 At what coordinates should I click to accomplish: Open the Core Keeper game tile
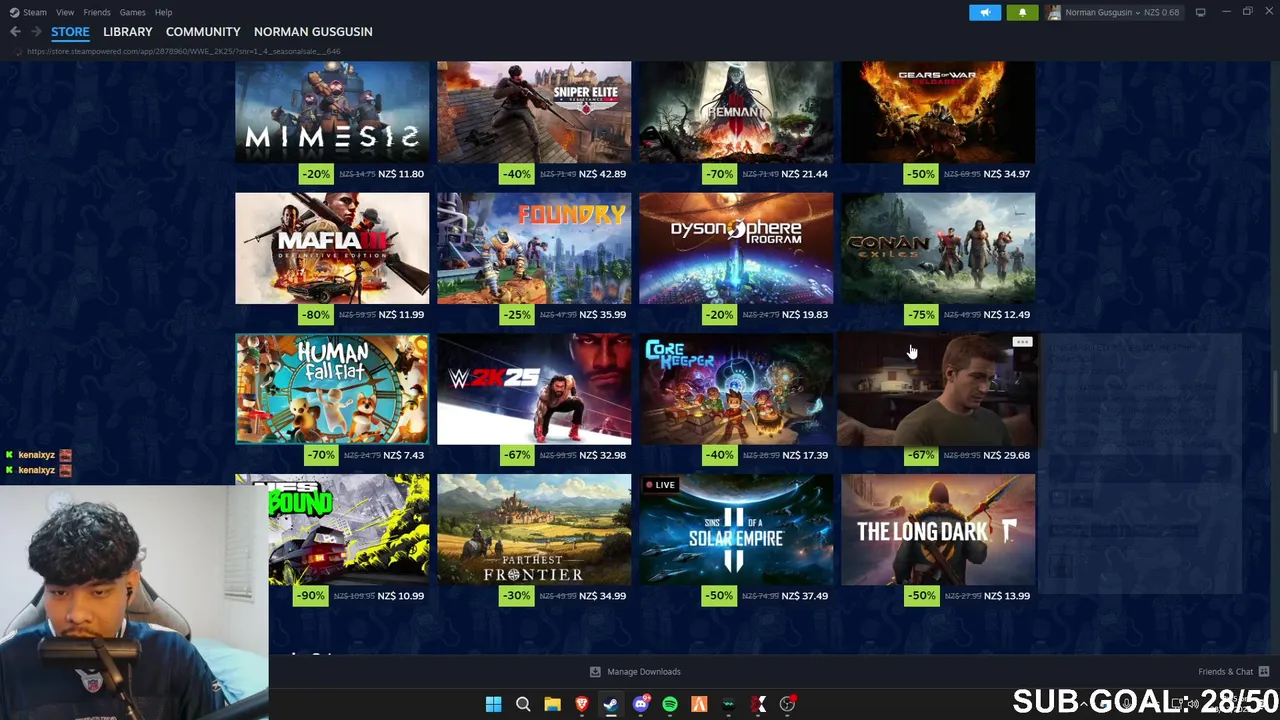click(736, 389)
